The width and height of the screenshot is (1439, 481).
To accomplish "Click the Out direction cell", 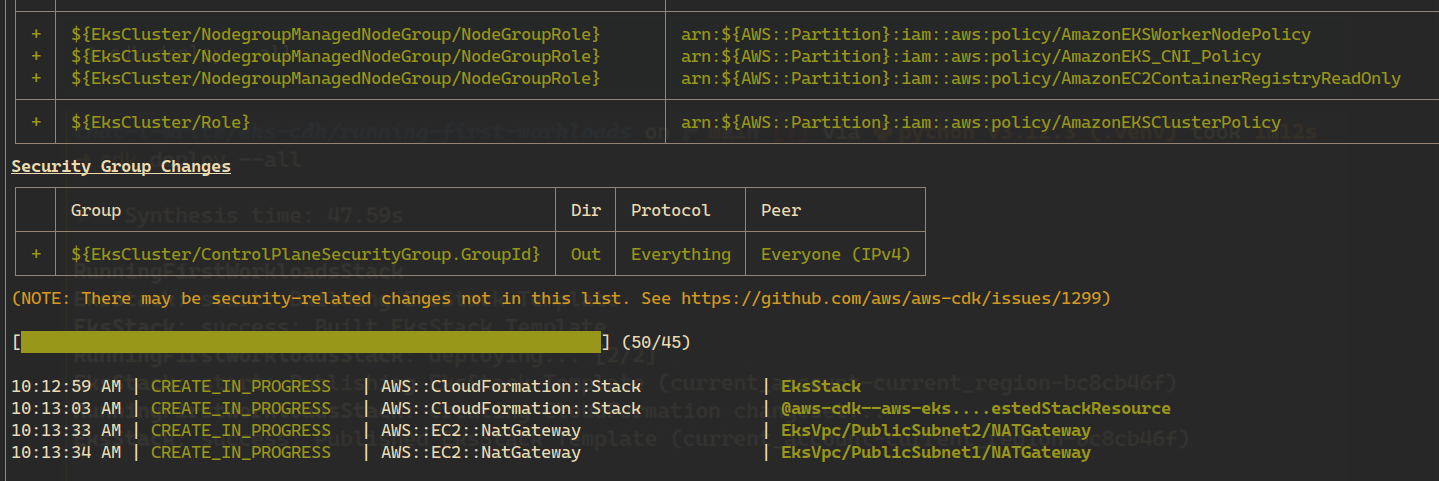I will 586,254.
